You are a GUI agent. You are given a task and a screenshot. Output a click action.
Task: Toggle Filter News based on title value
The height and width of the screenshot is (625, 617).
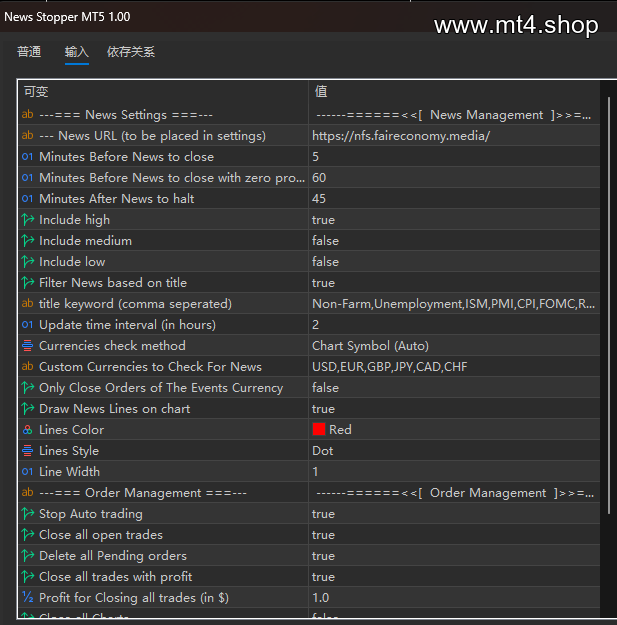[454, 283]
